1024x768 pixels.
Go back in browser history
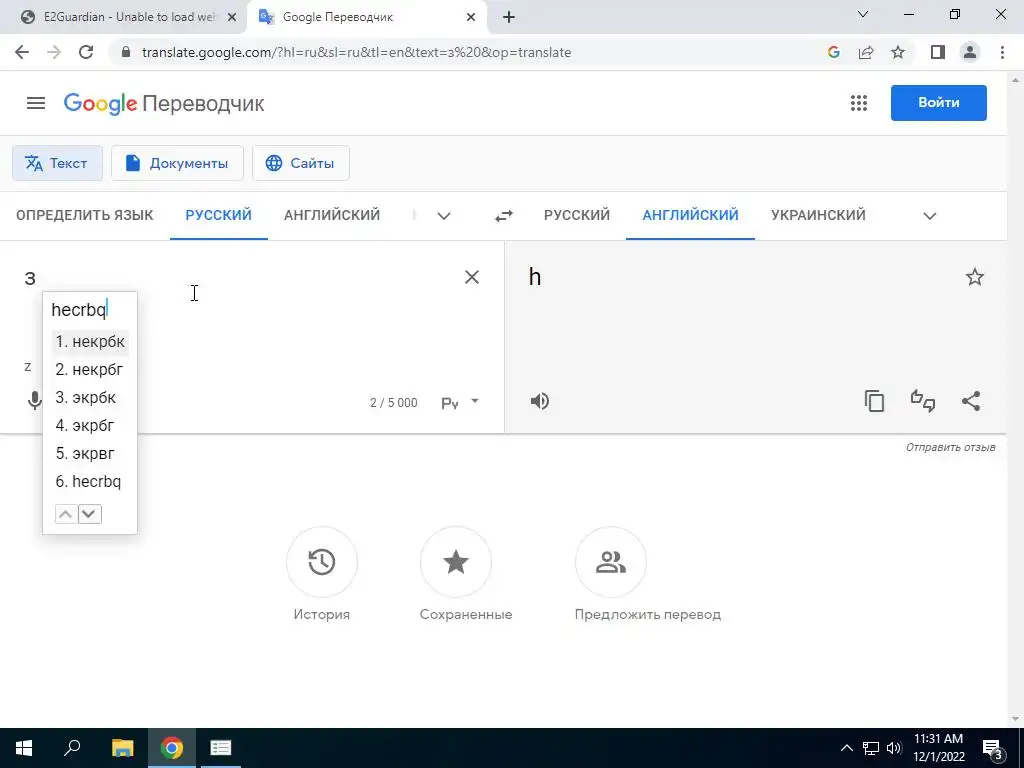point(22,52)
